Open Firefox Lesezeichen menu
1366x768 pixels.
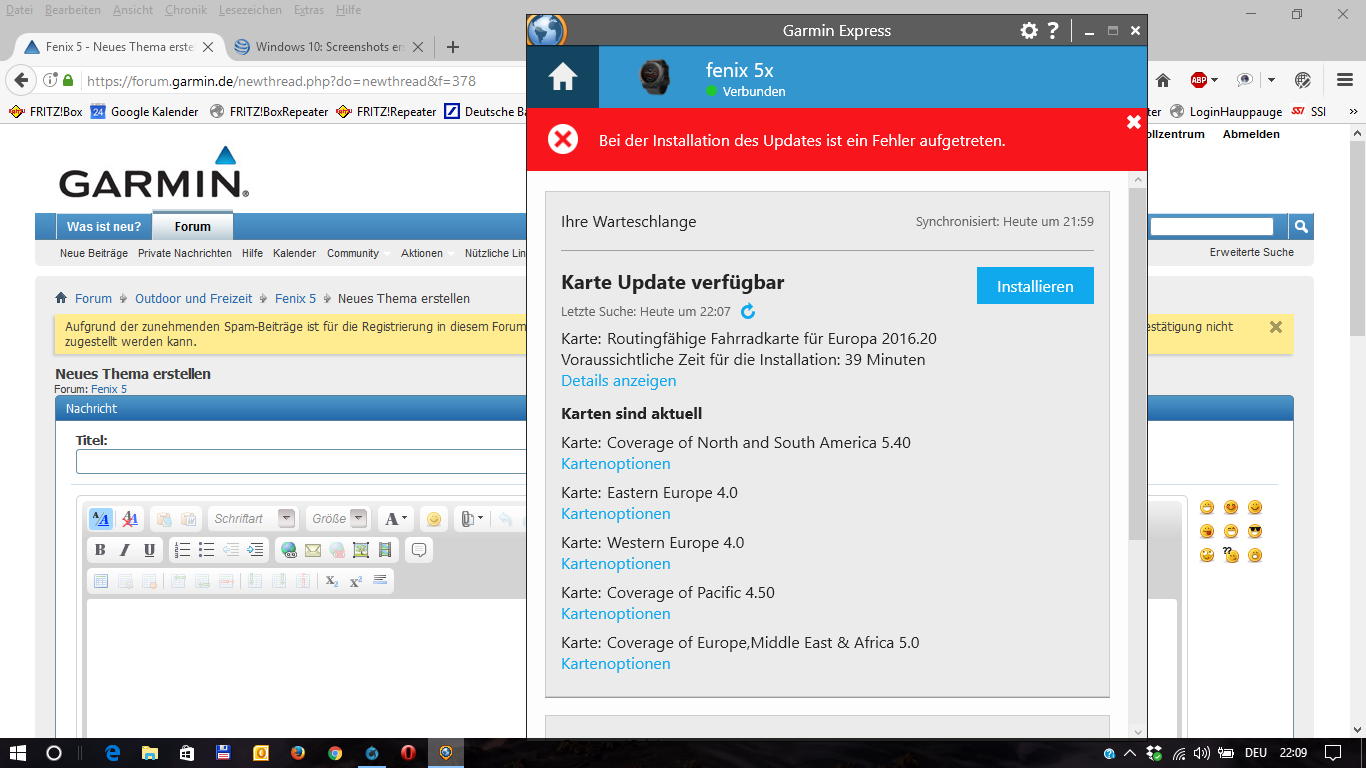coord(250,10)
